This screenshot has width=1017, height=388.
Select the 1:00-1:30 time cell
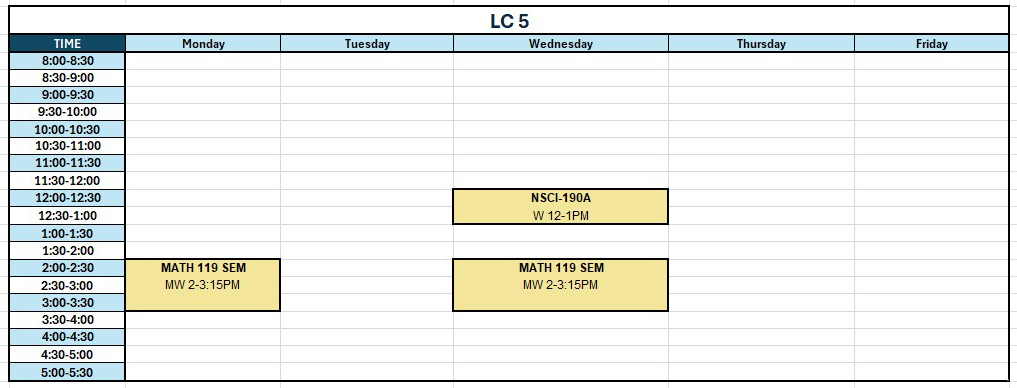point(67,233)
